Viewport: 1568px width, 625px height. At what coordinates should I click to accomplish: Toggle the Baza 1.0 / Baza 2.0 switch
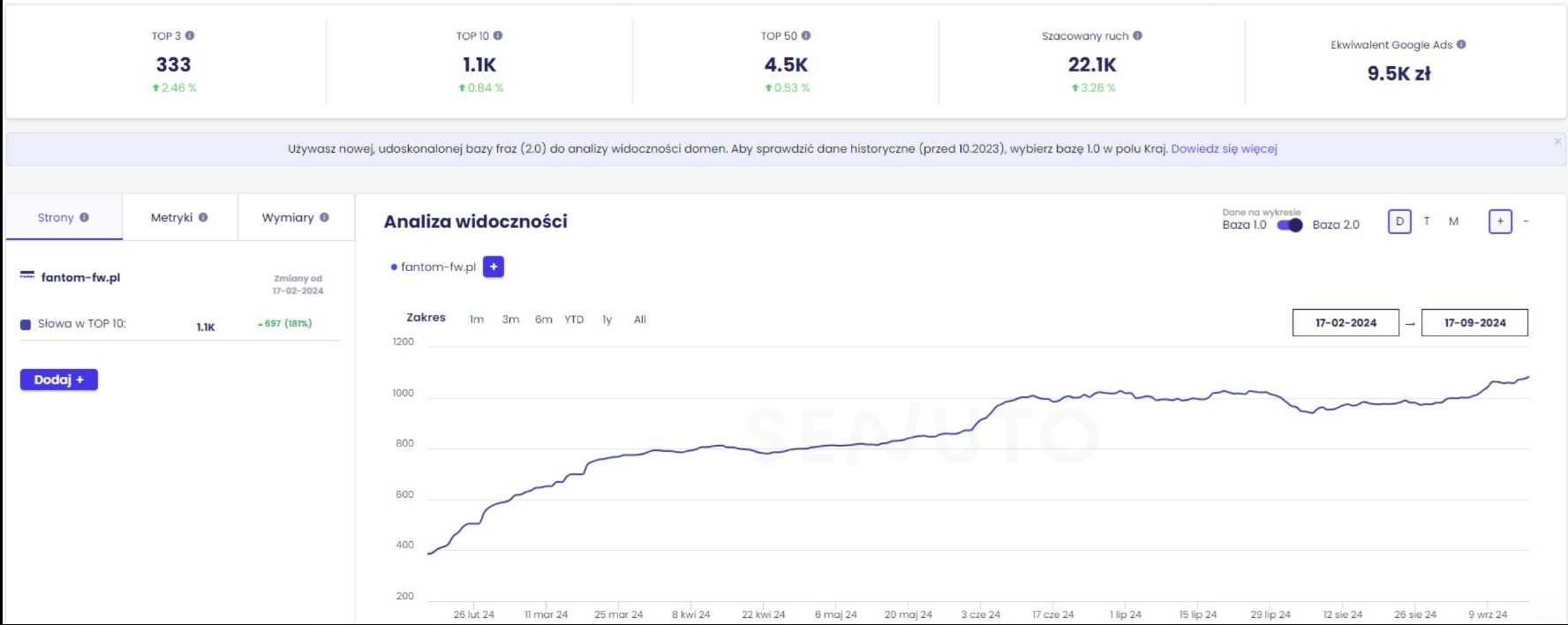tap(1290, 225)
